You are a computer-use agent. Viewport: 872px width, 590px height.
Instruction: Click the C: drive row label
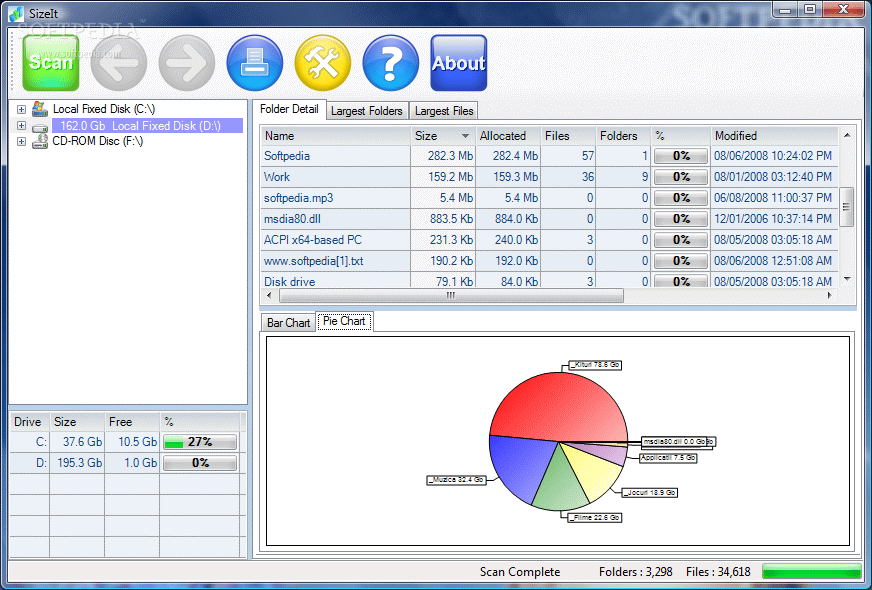[x=41, y=442]
